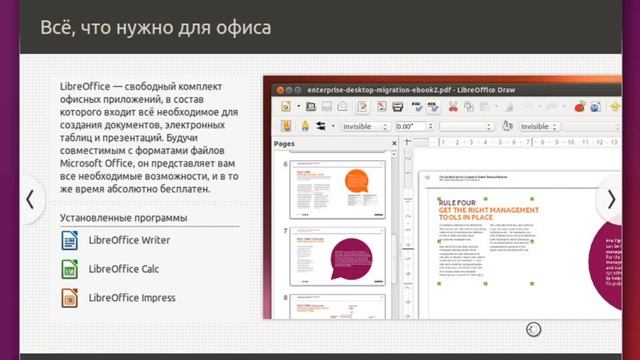Screen dimensions: 640x360
Task: Select page 7 thumbnail
Action: pyautogui.click(x=337, y=257)
